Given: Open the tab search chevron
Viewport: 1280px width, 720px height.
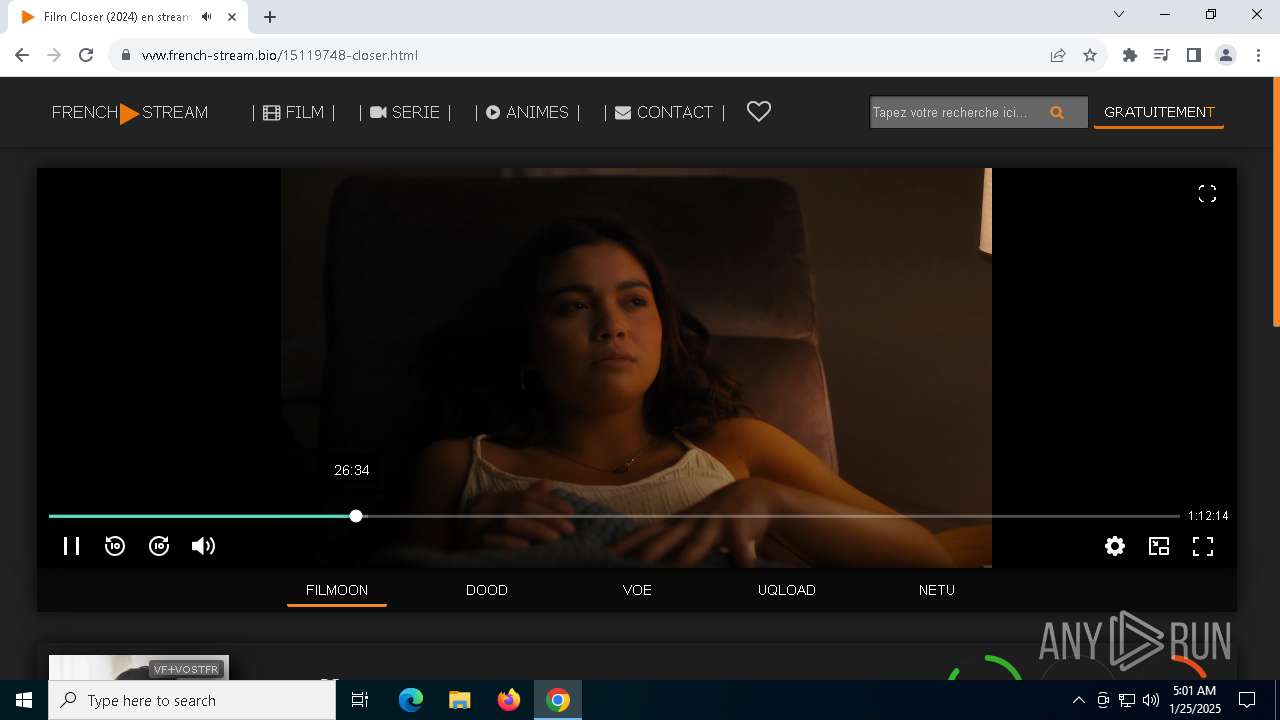Looking at the screenshot, I should [1119, 14].
